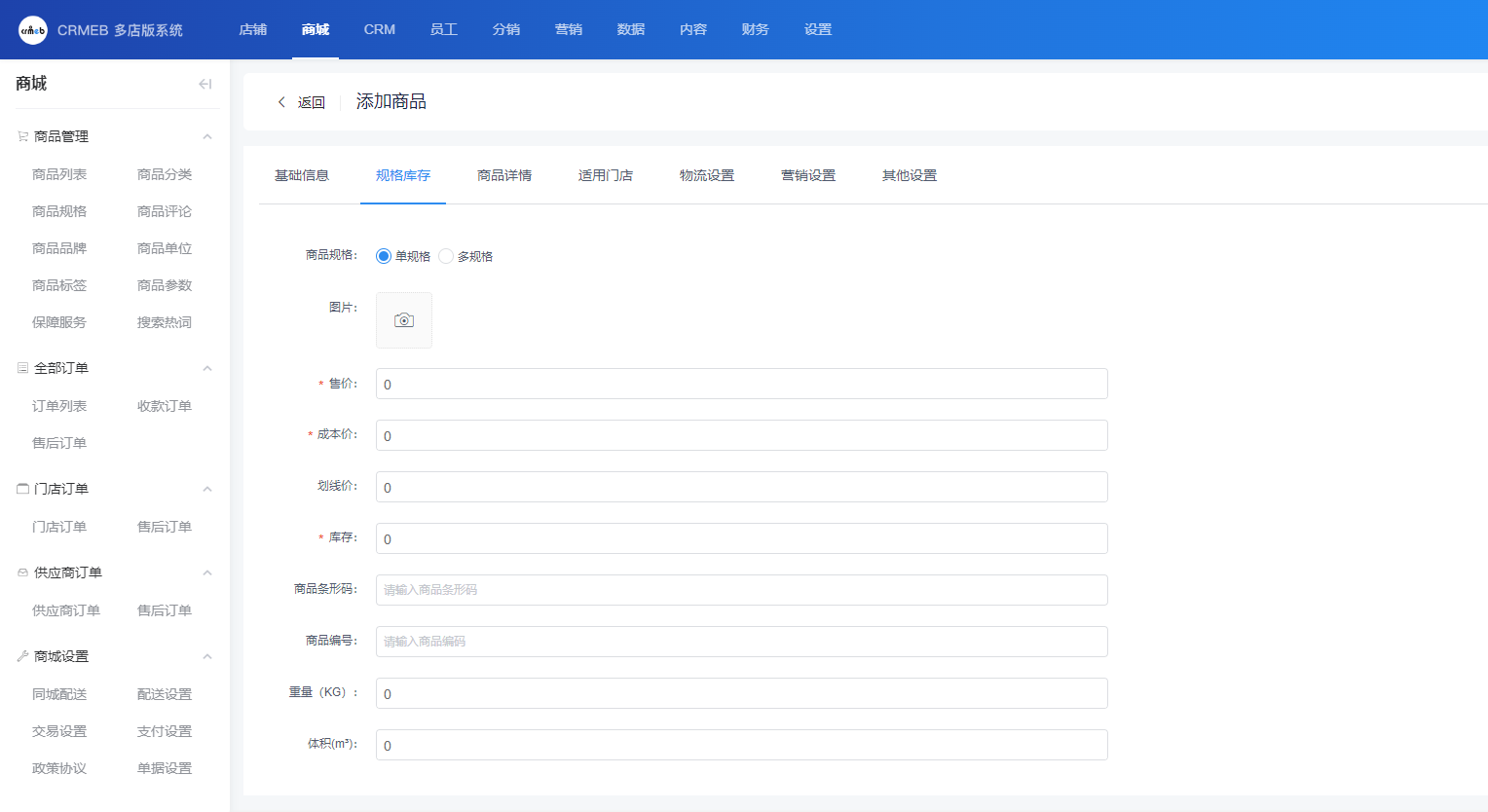Click the camera icon to upload image

pos(404,320)
